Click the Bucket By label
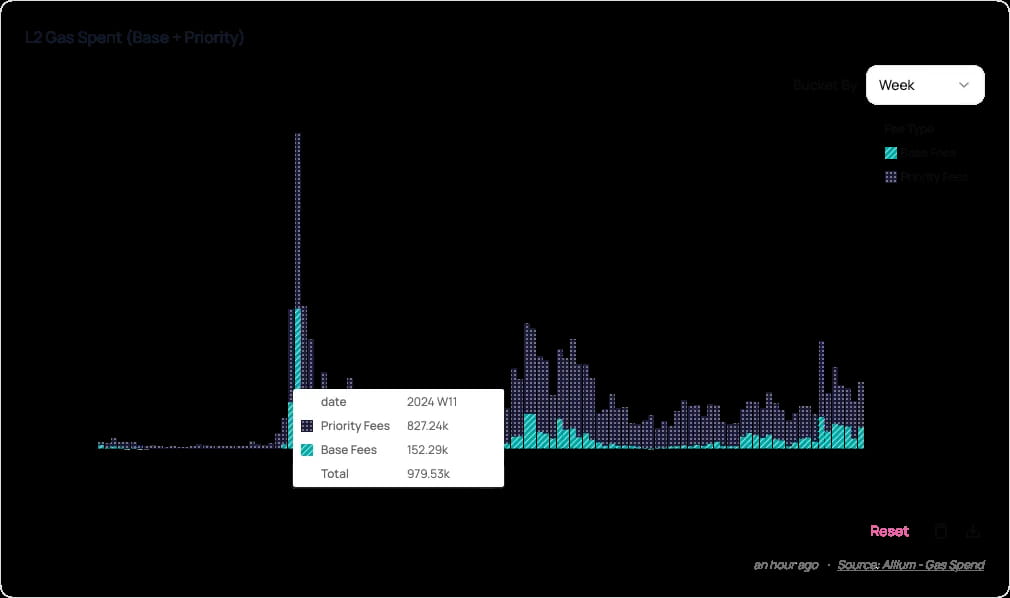 pos(825,85)
